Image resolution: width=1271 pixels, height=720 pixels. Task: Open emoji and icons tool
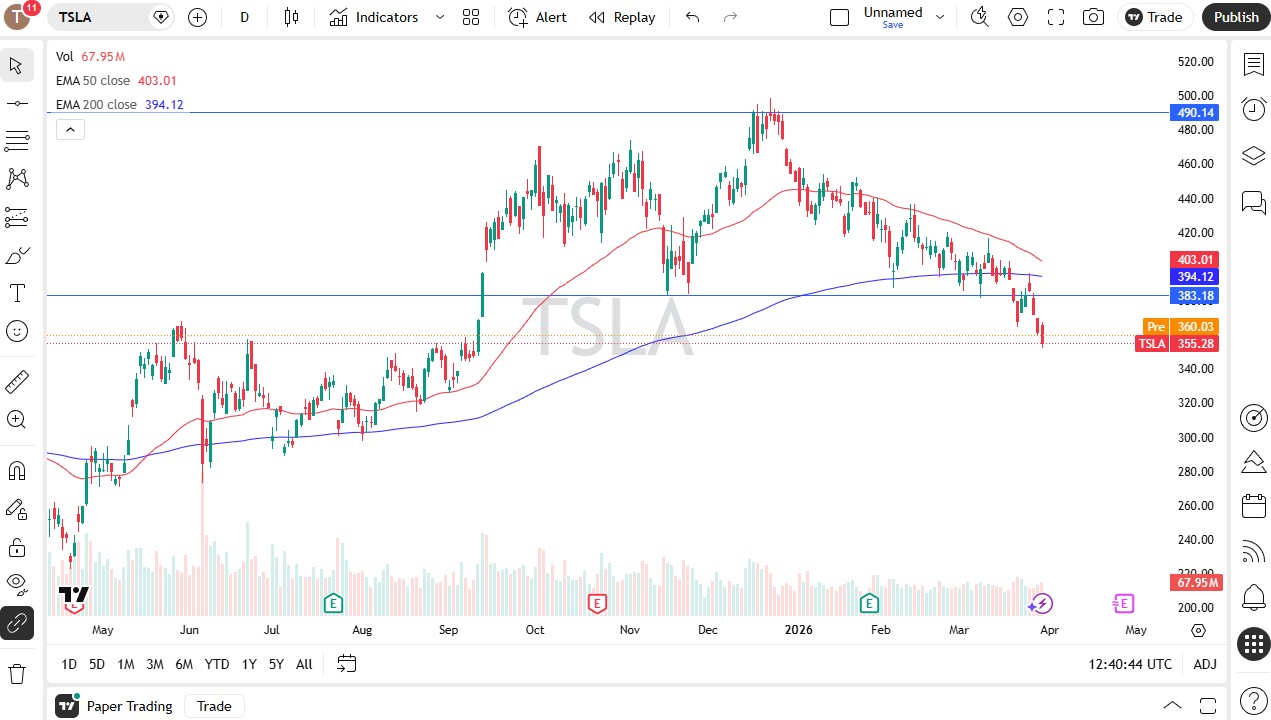[x=17, y=330]
